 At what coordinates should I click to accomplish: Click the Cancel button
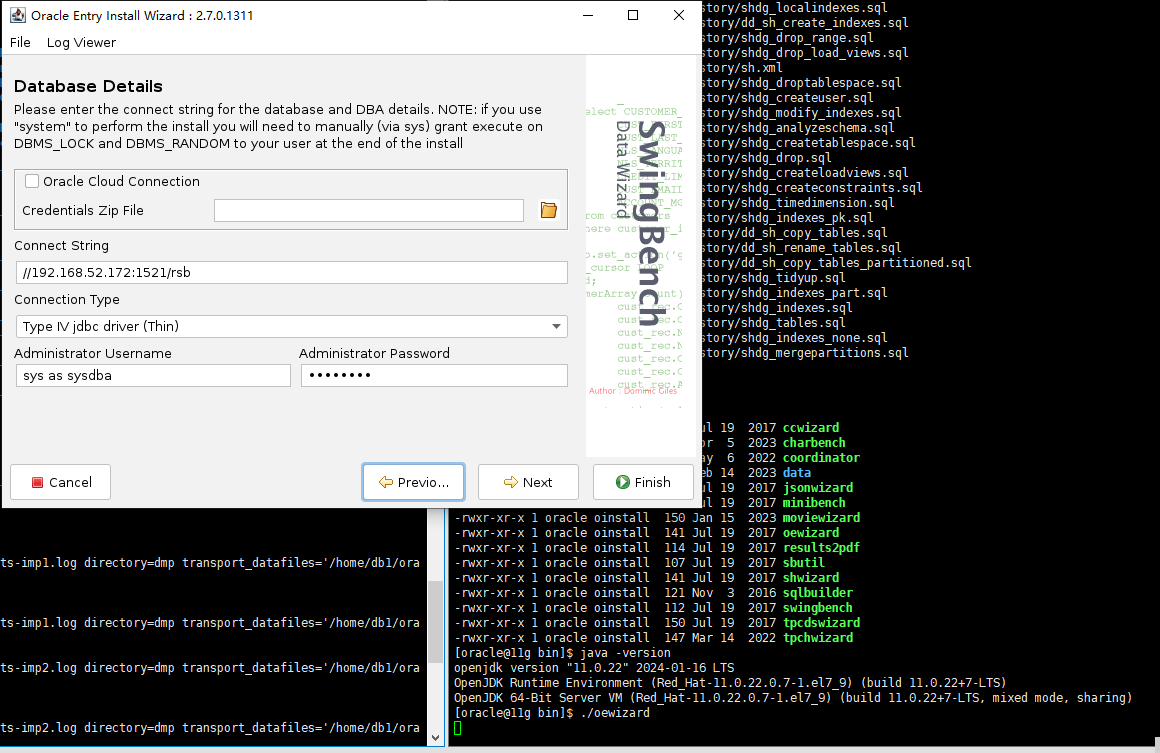point(61,482)
